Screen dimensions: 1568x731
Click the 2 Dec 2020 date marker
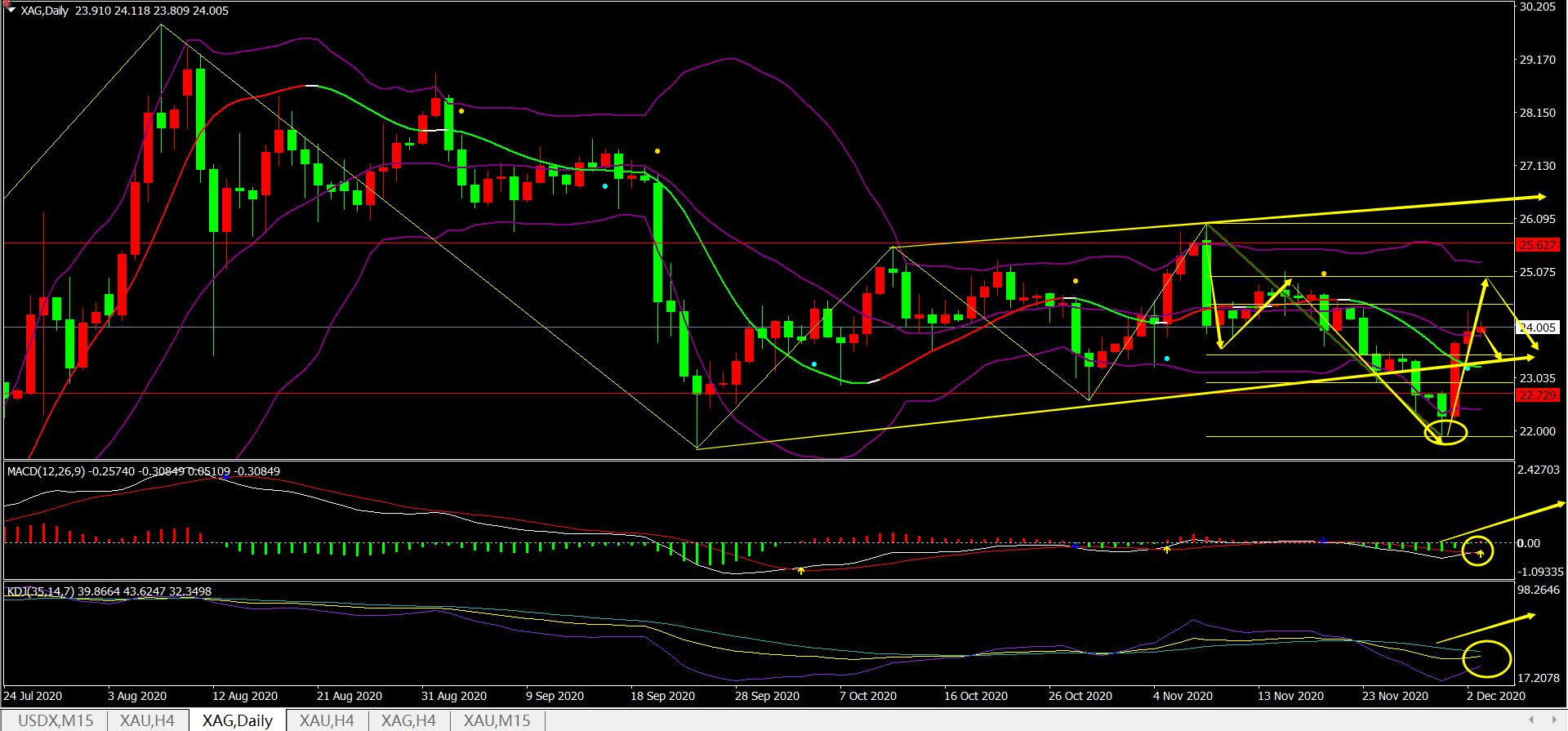[1494, 696]
